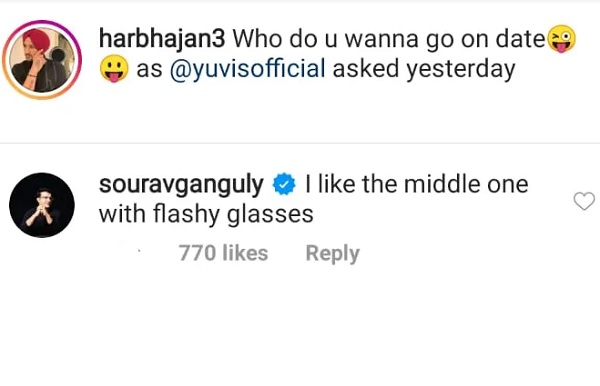
Task: Click the blue verified badge beside souravganguly
Action: tap(284, 184)
